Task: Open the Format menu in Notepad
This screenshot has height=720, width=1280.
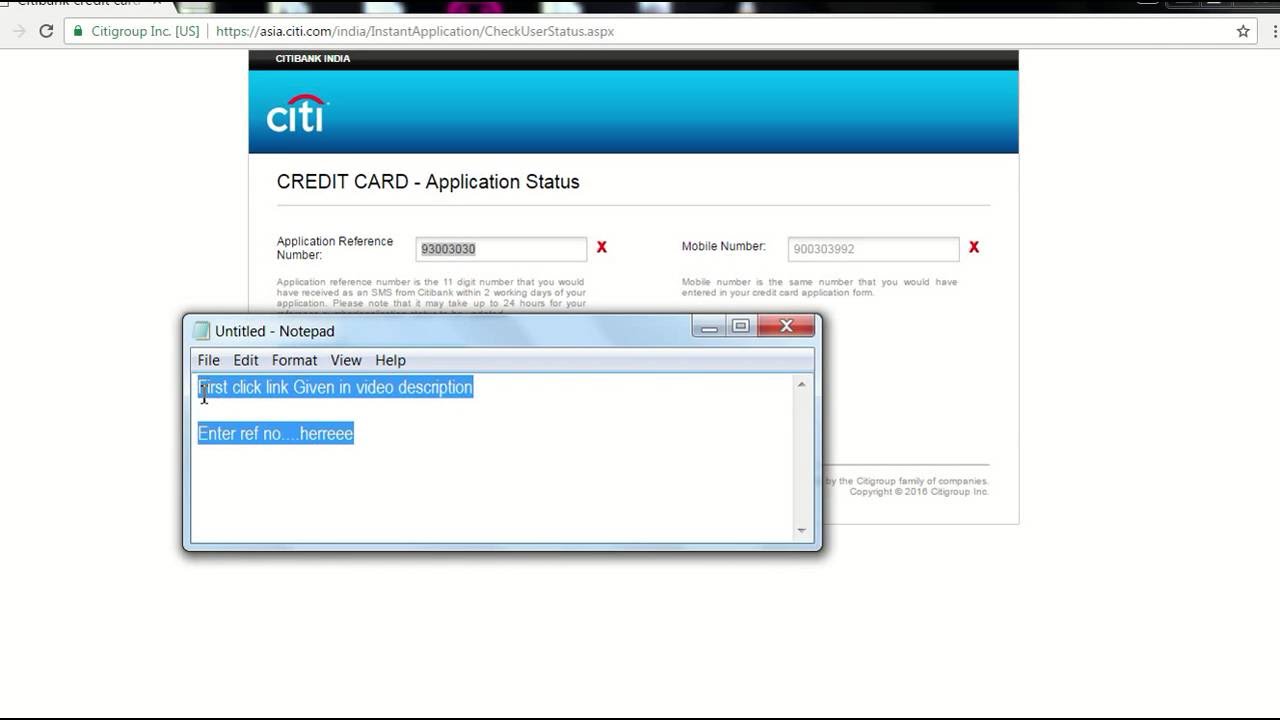Action: [x=294, y=360]
